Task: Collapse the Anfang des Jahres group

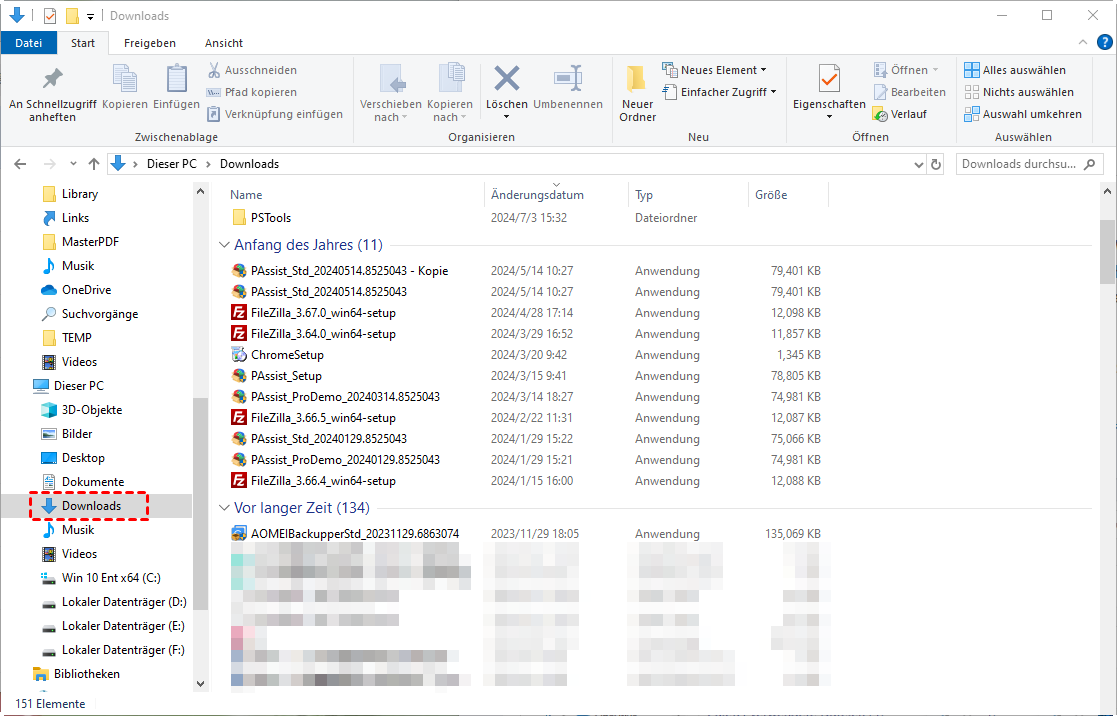Action: [x=224, y=245]
